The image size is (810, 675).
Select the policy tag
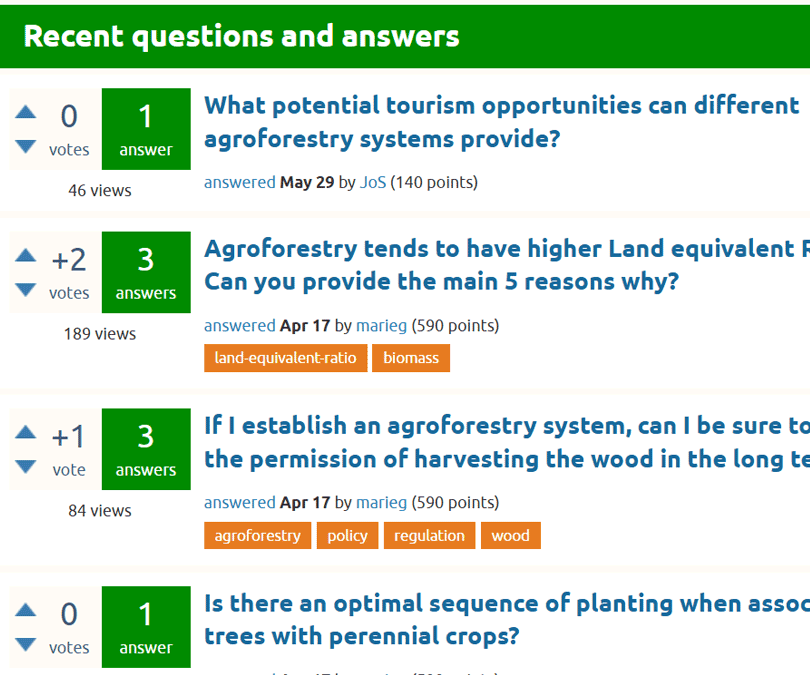(347, 535)
